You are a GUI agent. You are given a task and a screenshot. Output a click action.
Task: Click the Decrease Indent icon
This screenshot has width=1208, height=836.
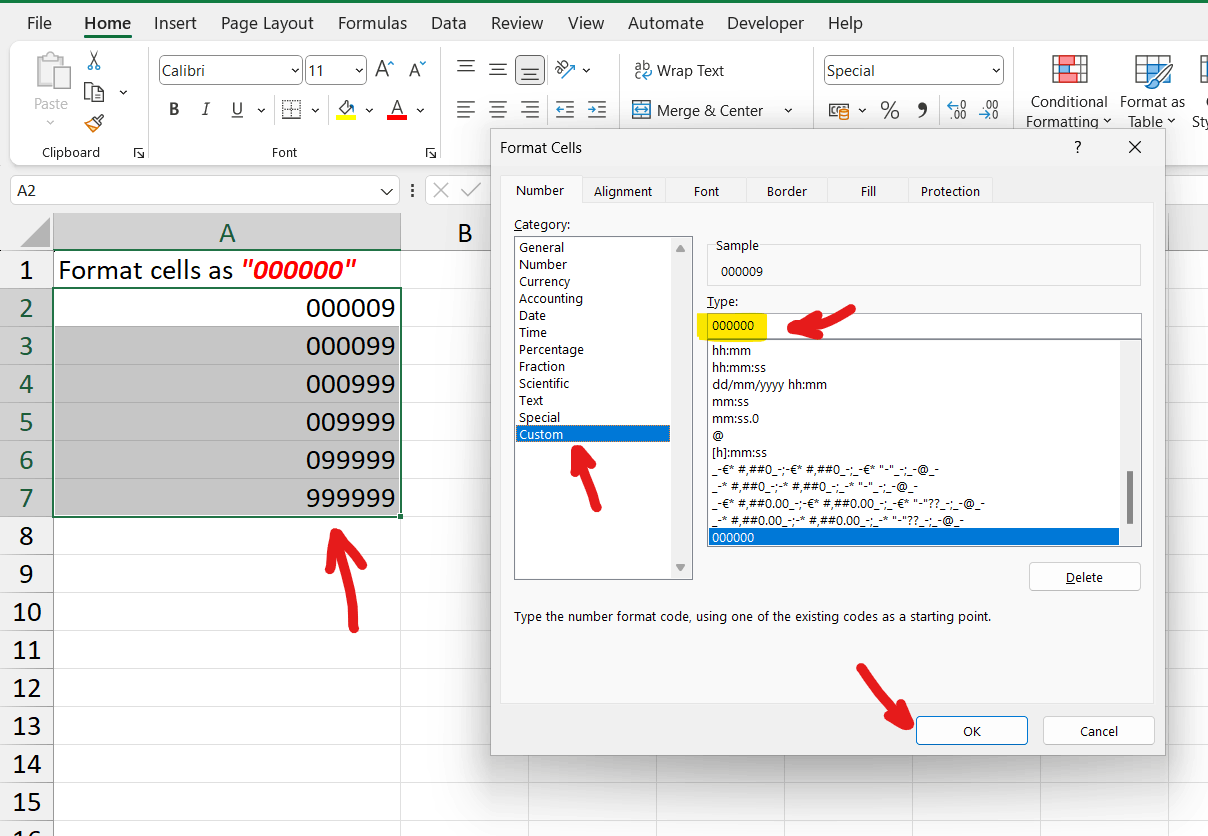coord(565,110)
